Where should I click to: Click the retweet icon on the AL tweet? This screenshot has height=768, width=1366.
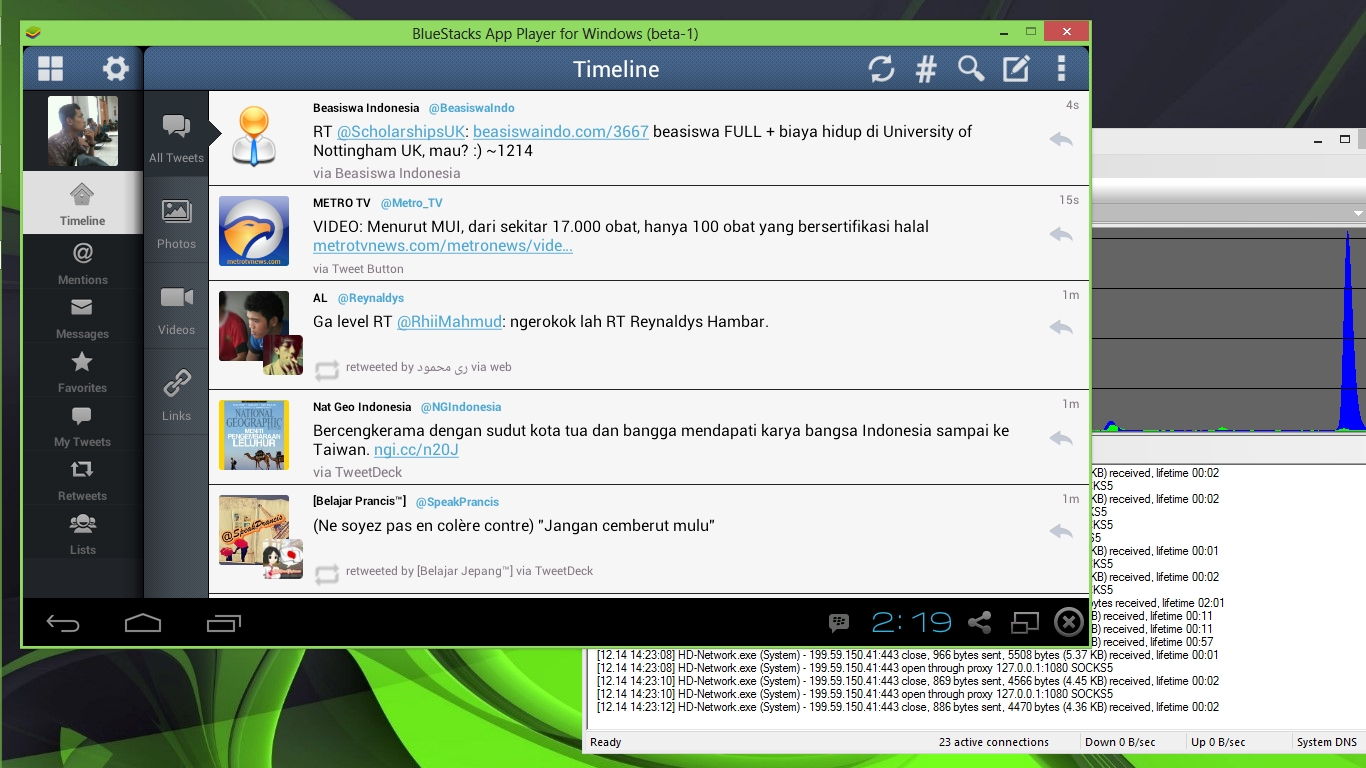pos(327,369)
